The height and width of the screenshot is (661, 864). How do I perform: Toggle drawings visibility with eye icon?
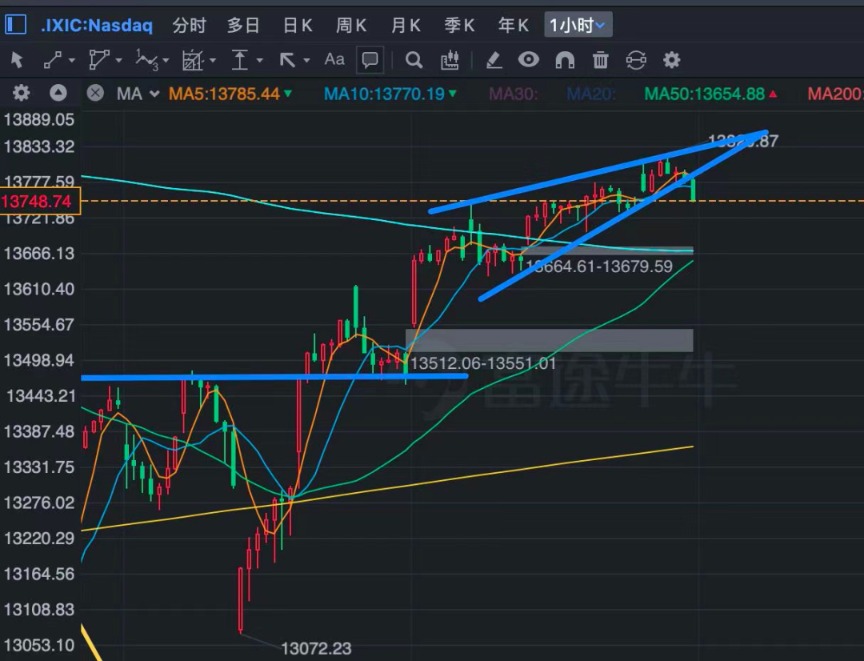(x=528, y=59)
